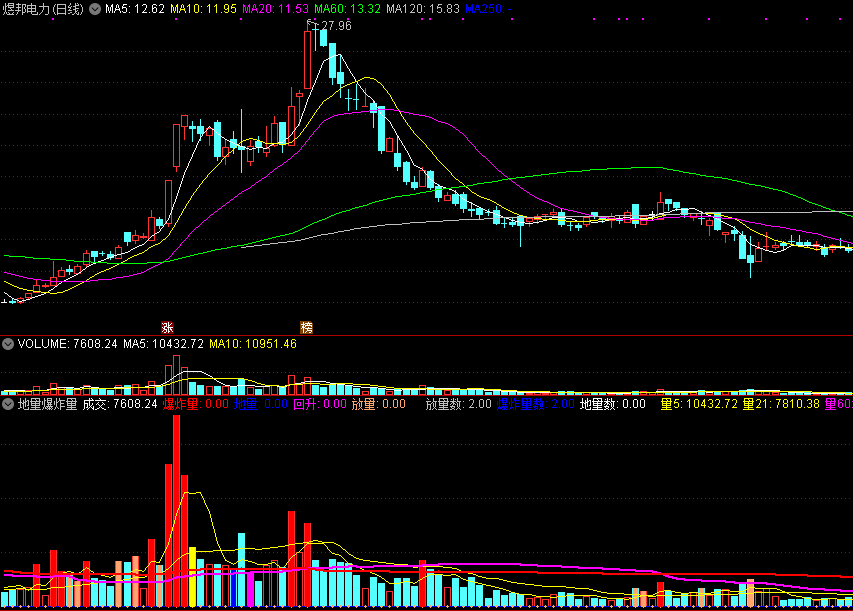Click the 涨 marker icon

point(167,327)
